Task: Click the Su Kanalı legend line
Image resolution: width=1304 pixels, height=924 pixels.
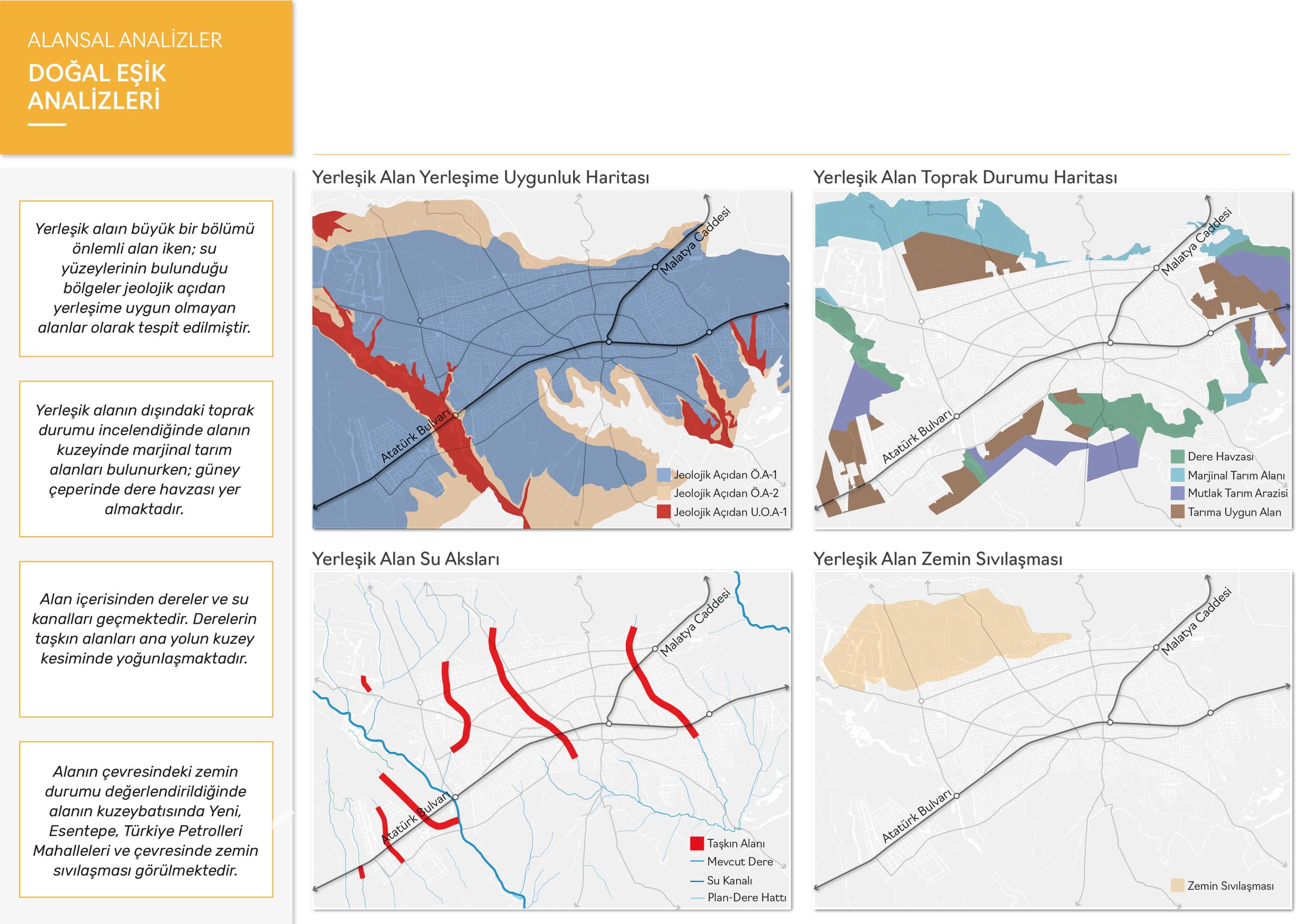Action: pos(697,880)
